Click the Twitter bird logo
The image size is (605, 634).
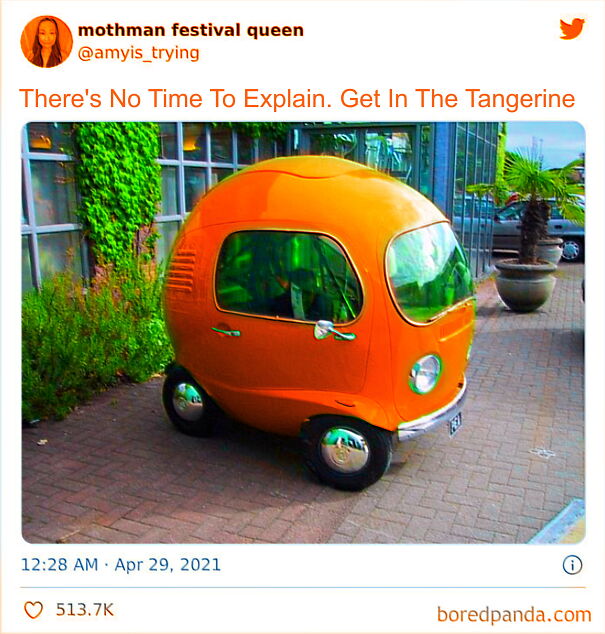click(x=572, y=28)
